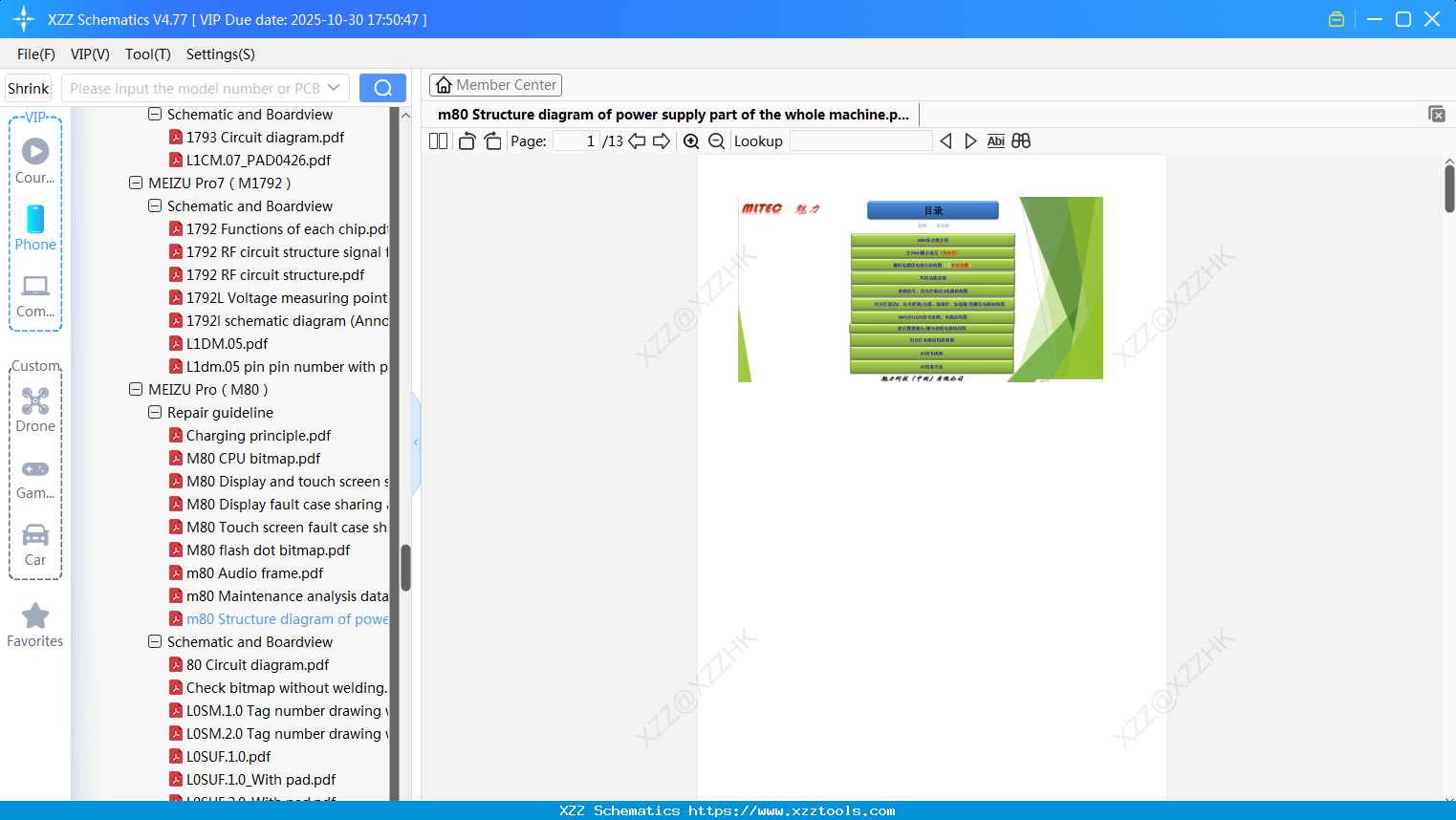Click the PDF page thumbnail content
The image size is (1456, 820).
[921, 290]
